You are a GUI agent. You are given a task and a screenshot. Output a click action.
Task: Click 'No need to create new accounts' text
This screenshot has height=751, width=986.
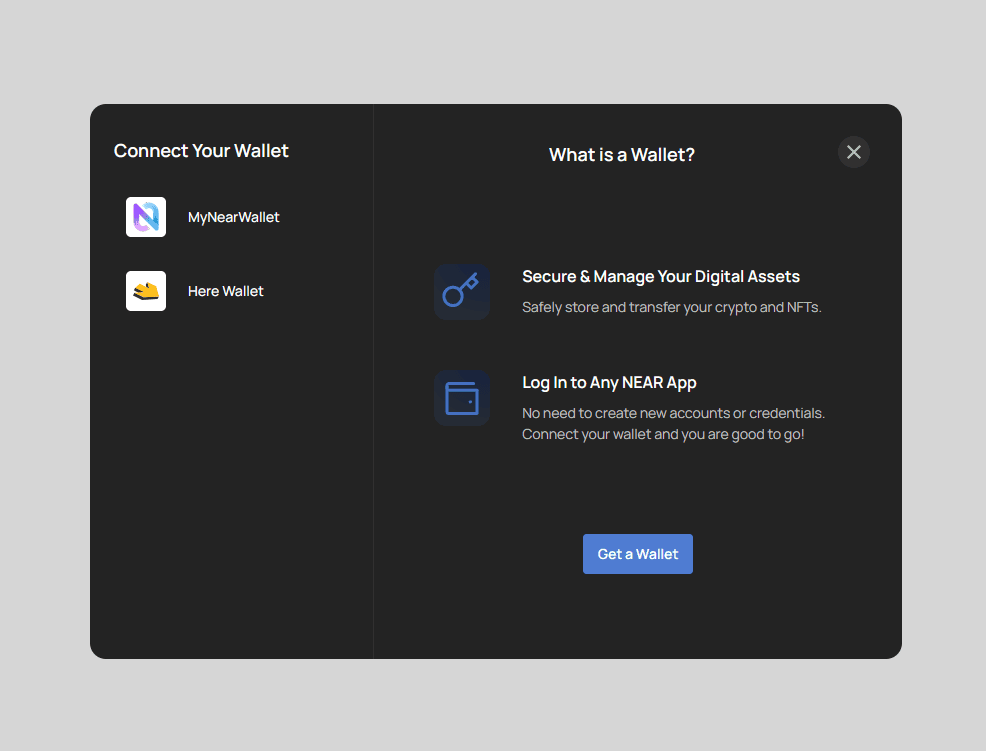pyautogui.click(x=673, y=413)
